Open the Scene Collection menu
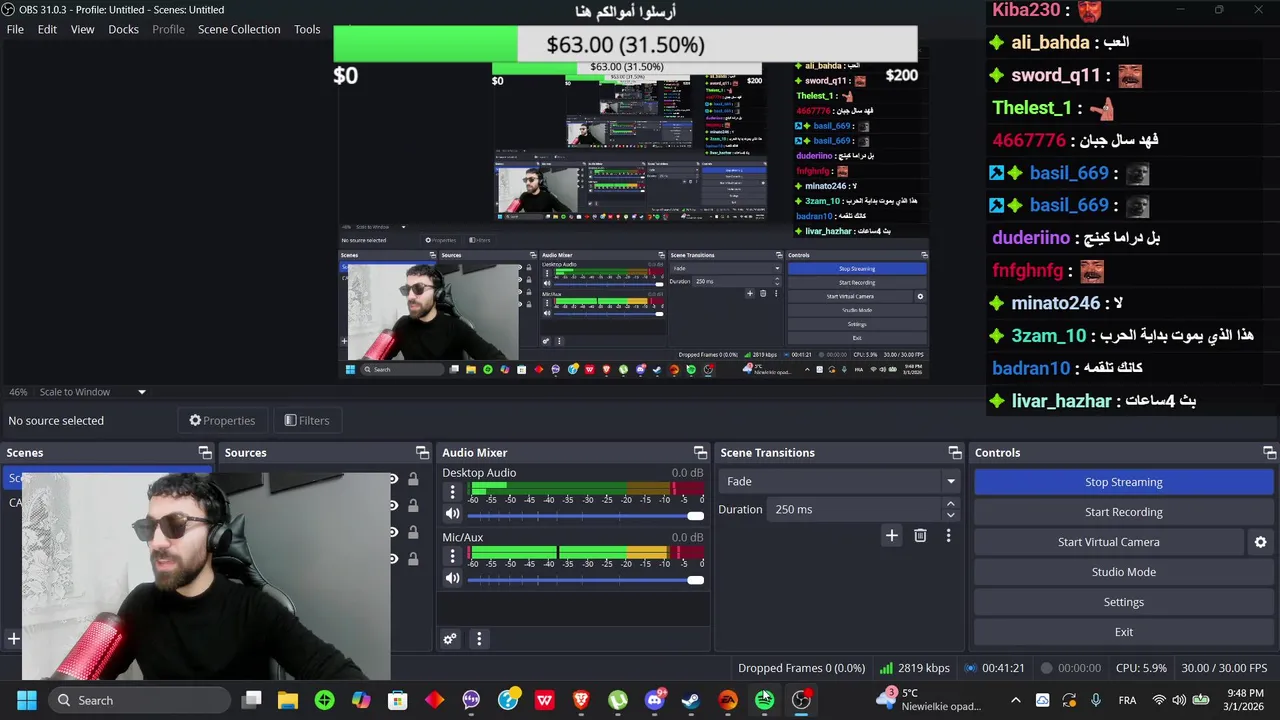The image size is (1280, 720). tap(239, 29)
